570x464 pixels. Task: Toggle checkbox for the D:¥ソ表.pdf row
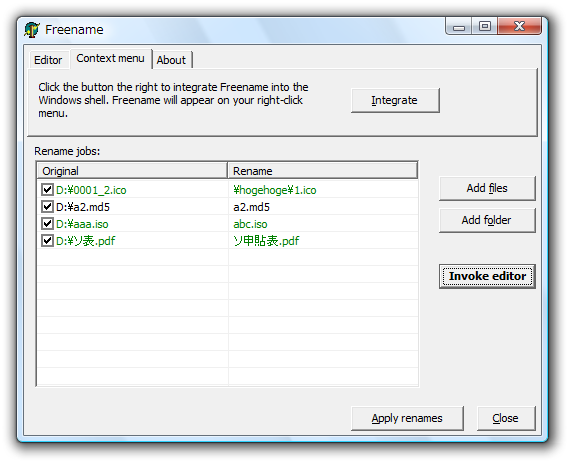coord(47,240)
